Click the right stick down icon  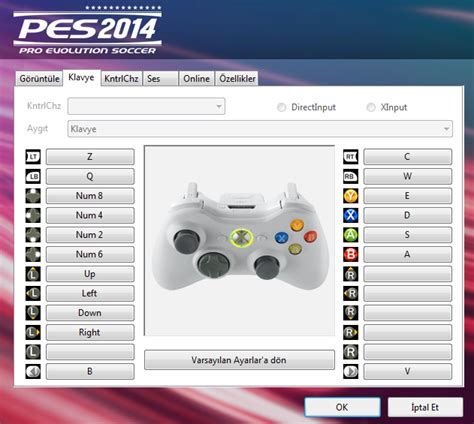click(351, 313)
